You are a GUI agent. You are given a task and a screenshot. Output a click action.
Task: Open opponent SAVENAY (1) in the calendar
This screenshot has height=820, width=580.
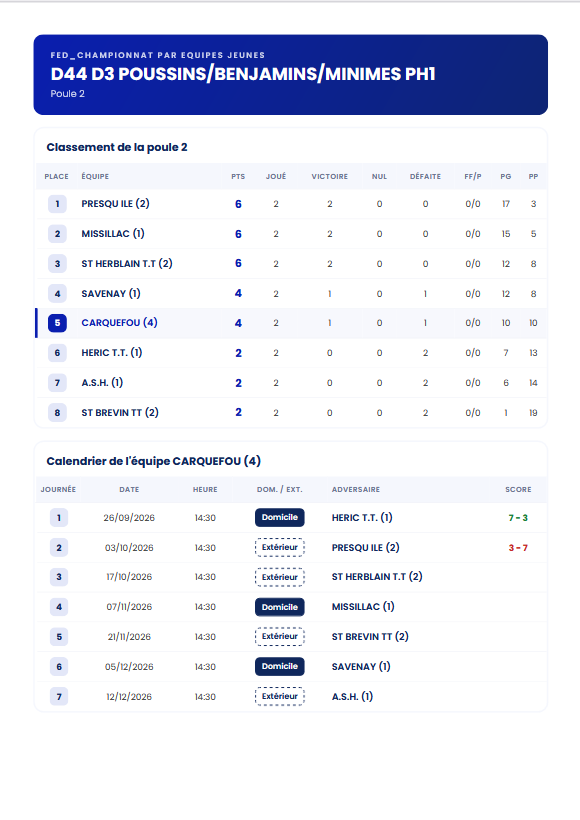coord(361,667)
